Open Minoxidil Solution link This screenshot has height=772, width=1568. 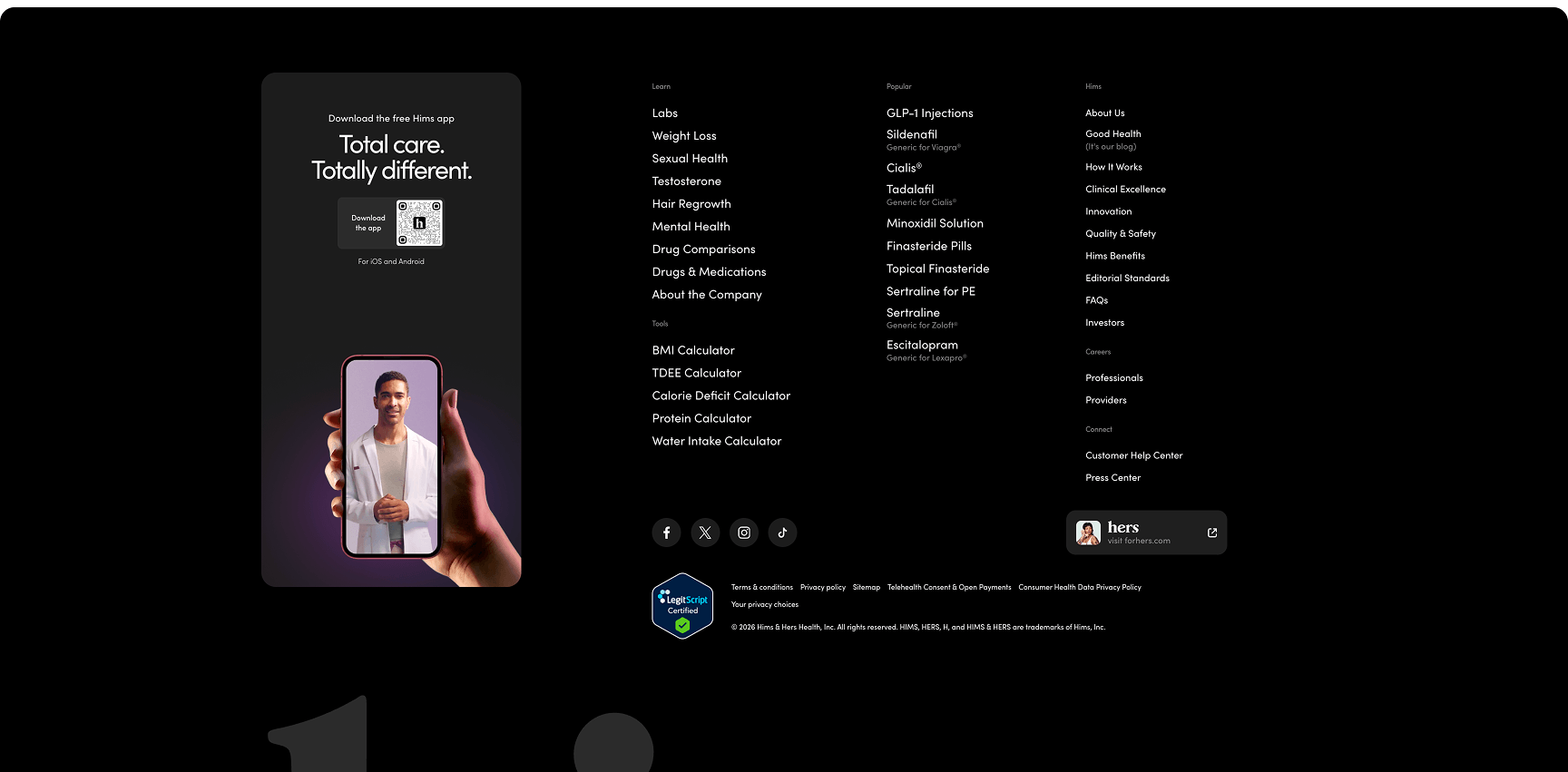pyautogui.click(x=935, y=223)
